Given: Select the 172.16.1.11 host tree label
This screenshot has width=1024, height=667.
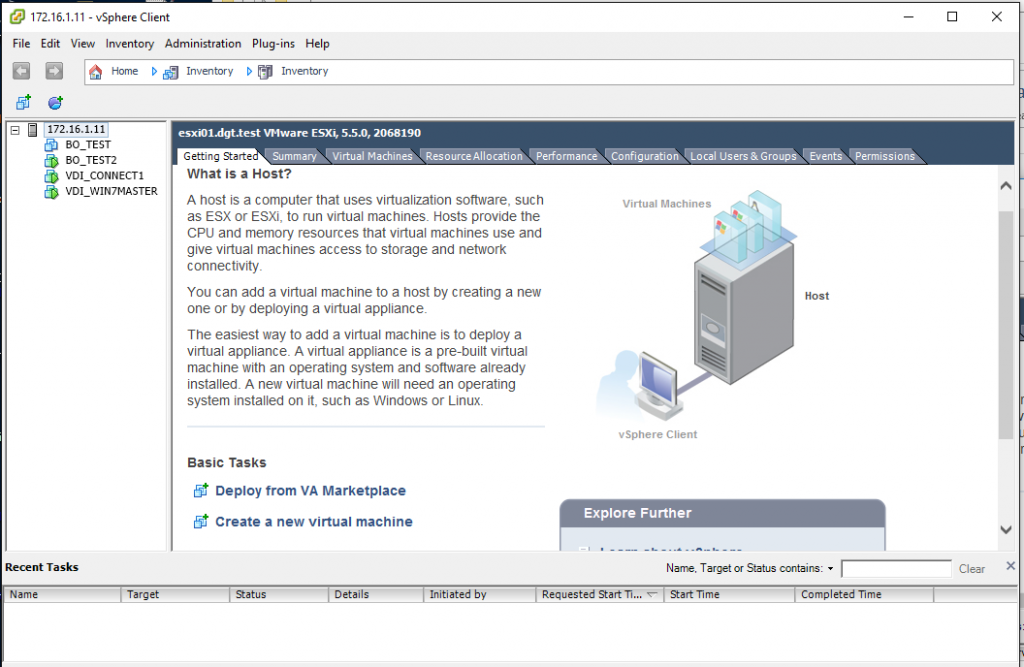Looking at the screenshot, I should tap(76, 129).
